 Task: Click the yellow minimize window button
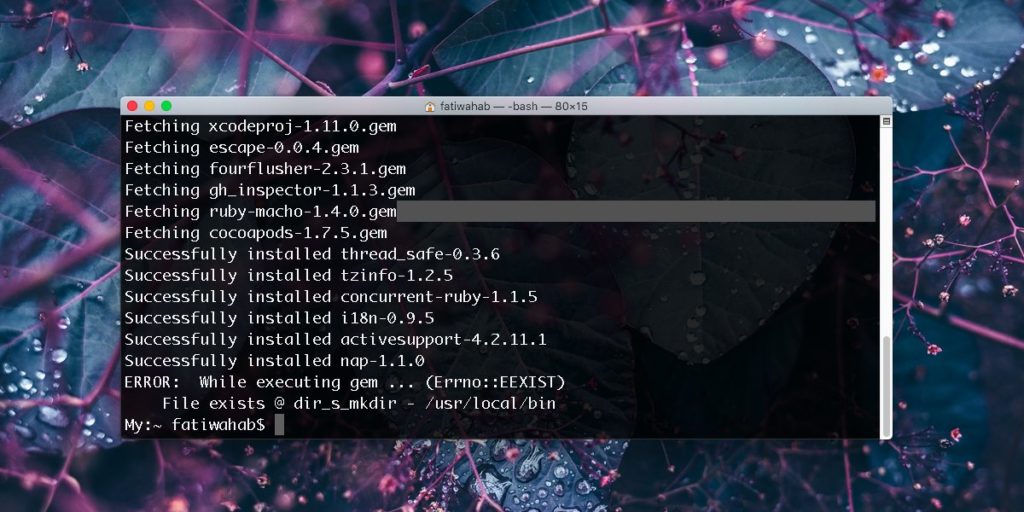pos(150,106)
